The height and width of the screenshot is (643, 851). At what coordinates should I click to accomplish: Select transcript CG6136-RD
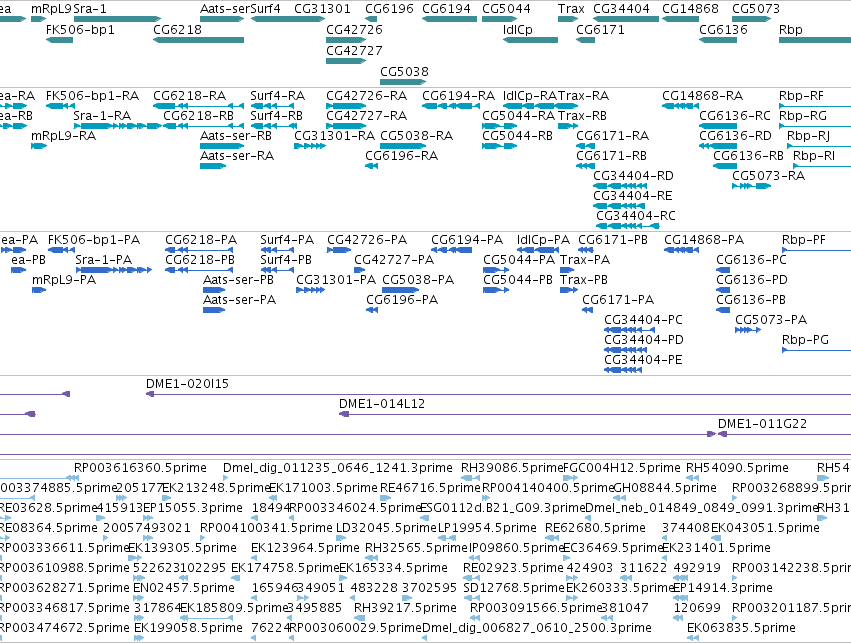[x=735, y=136]
